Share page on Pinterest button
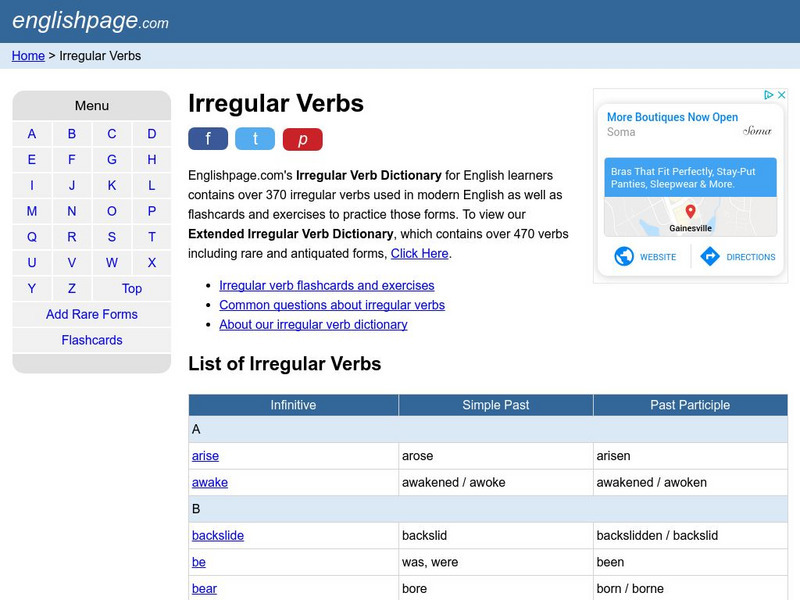 tap(303, 139)
